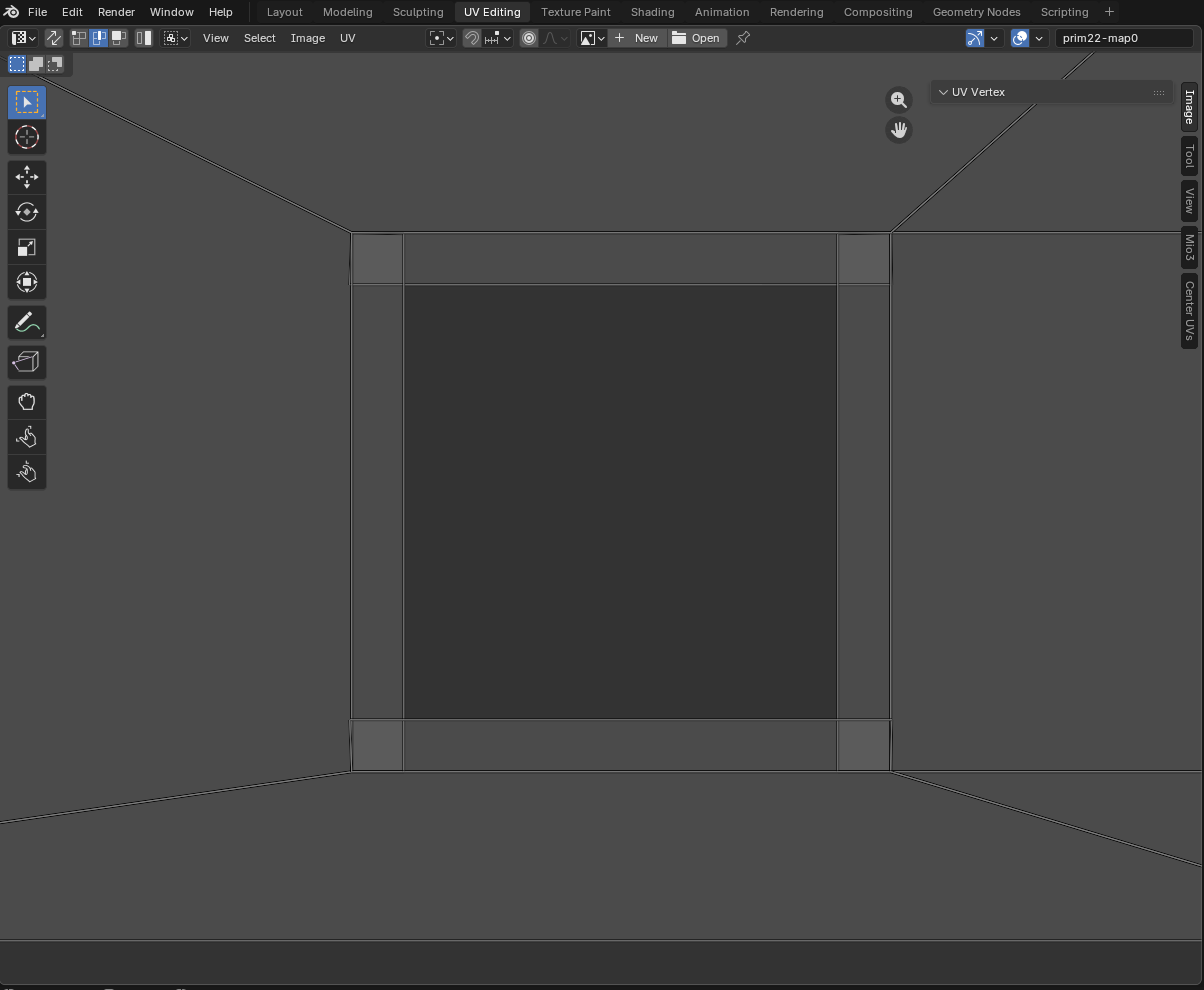Toggle gizmo visibility button
This screenshot has width=1204, height=990.
coord(975,38)
